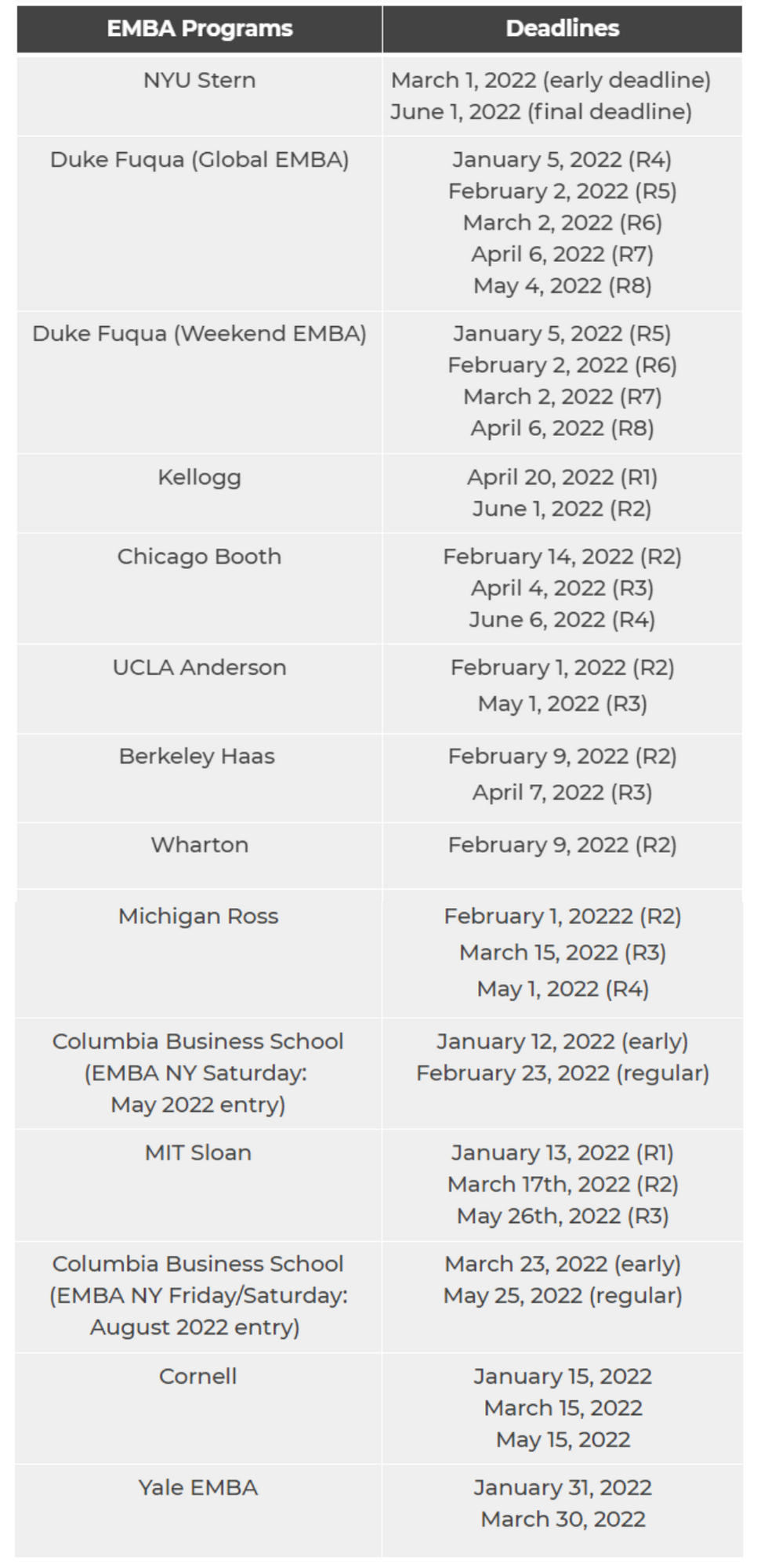The width and height of the screenshot is (768, 1568).
Task: Select the Yale EMBA program name
Action: pyautogui.click(x=198, y=1488)
